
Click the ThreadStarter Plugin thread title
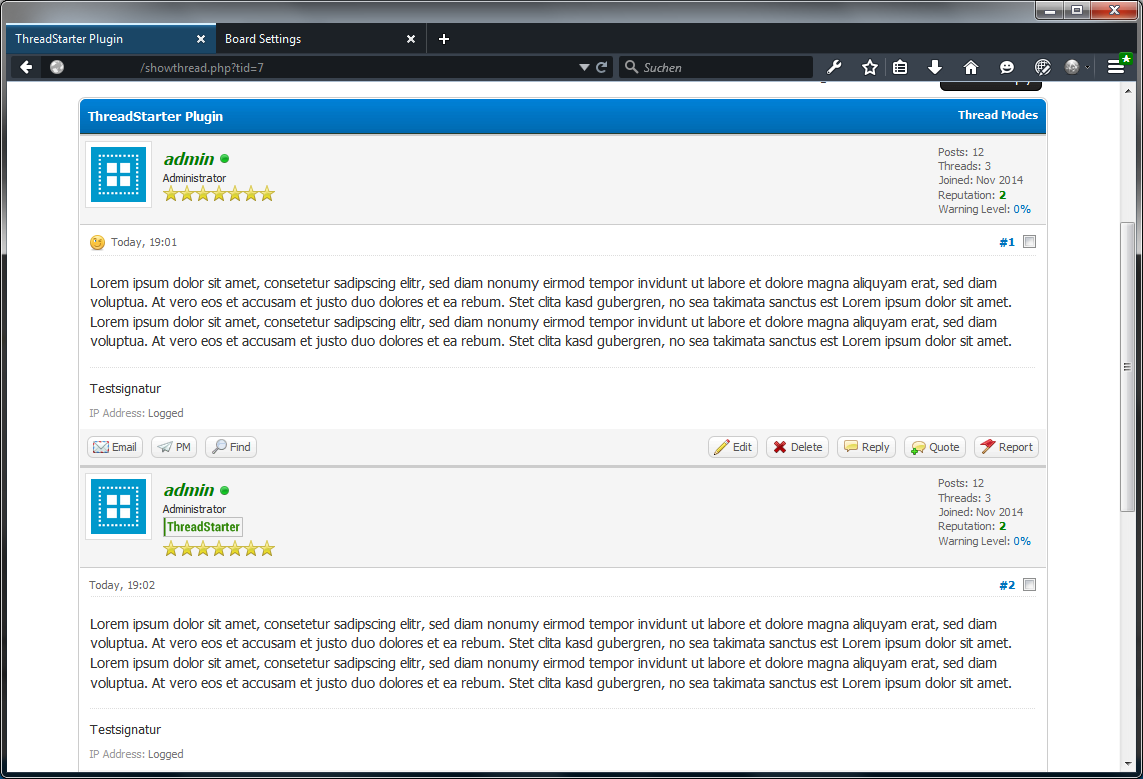point(155,117)
